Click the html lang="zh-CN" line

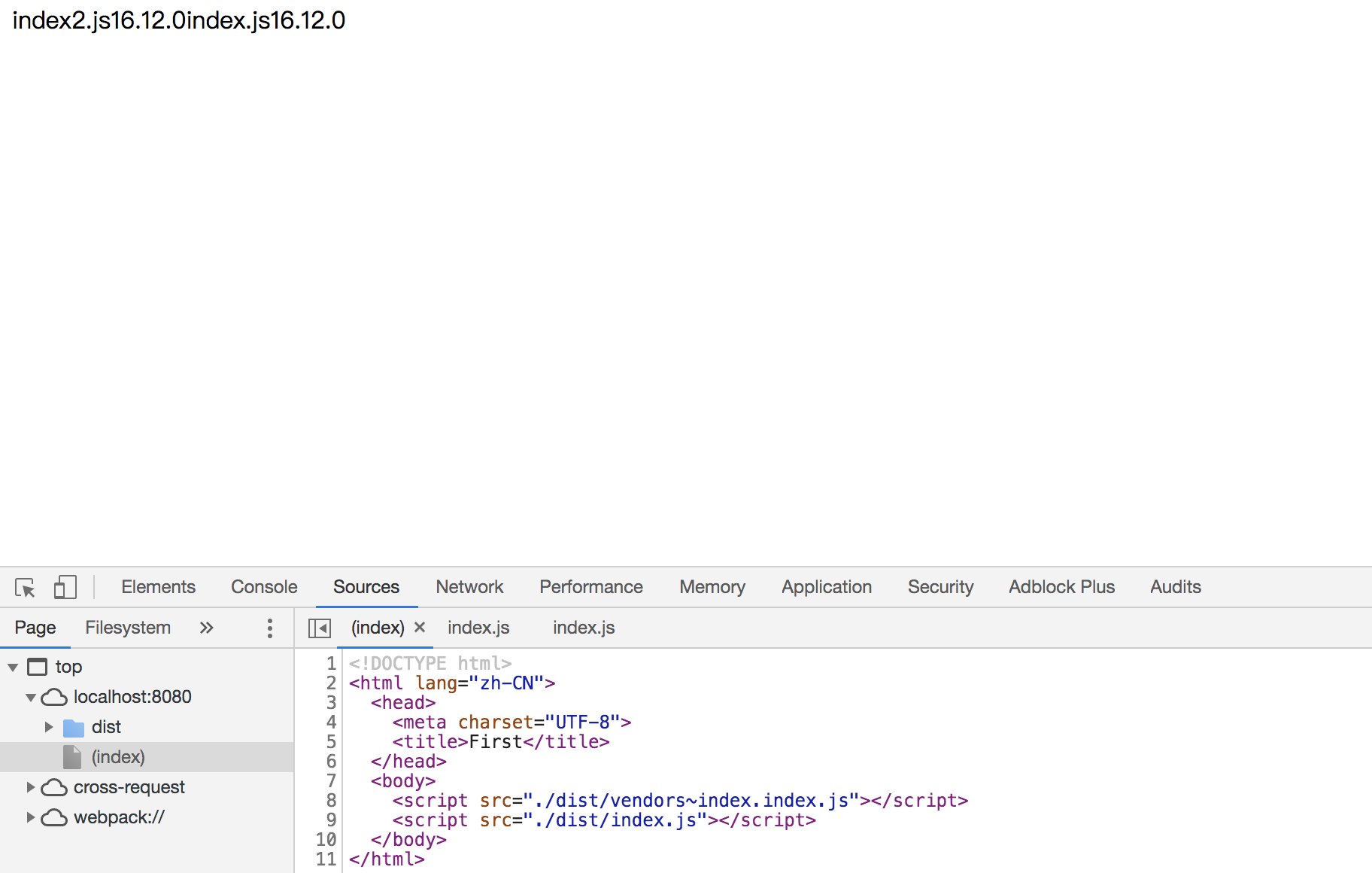click(x=452, y=683)
